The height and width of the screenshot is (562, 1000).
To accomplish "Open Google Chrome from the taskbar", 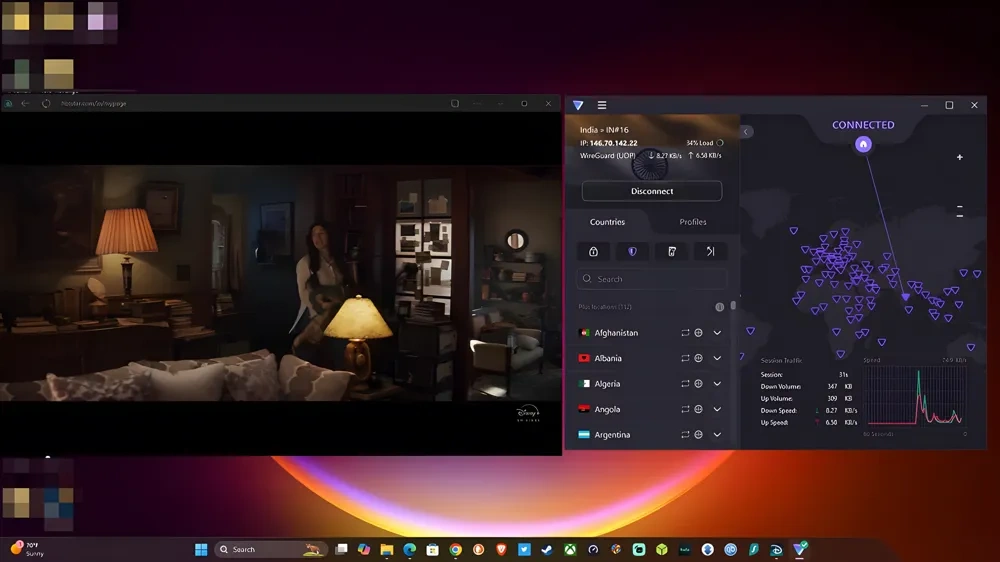I will tap(455, 549).
